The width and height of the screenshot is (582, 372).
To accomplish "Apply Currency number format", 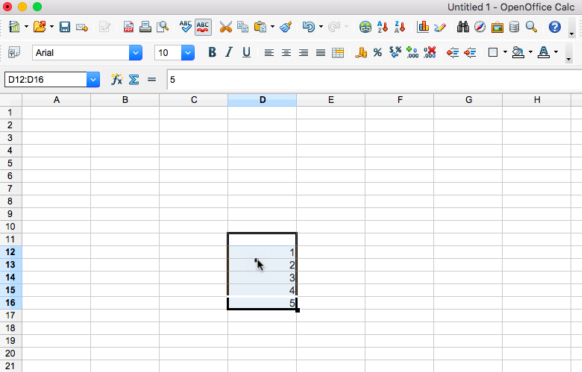I will click(x=361, y=52).
